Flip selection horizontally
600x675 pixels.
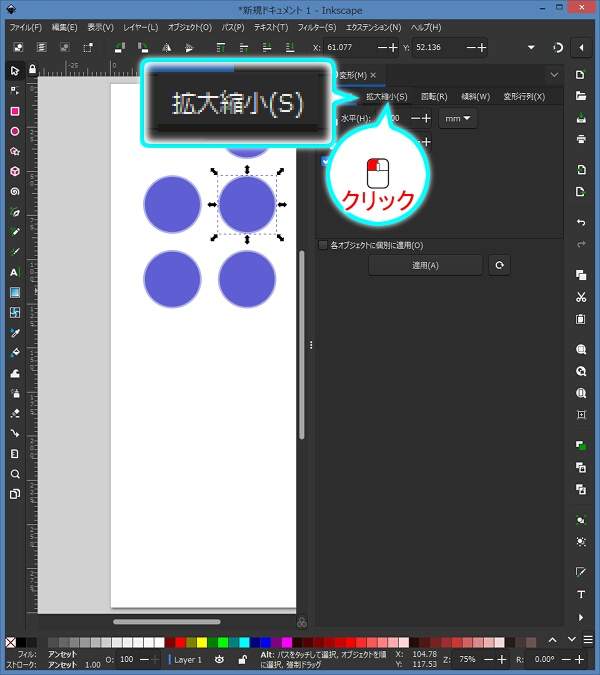pyautogui.click(x=166, y=47)
